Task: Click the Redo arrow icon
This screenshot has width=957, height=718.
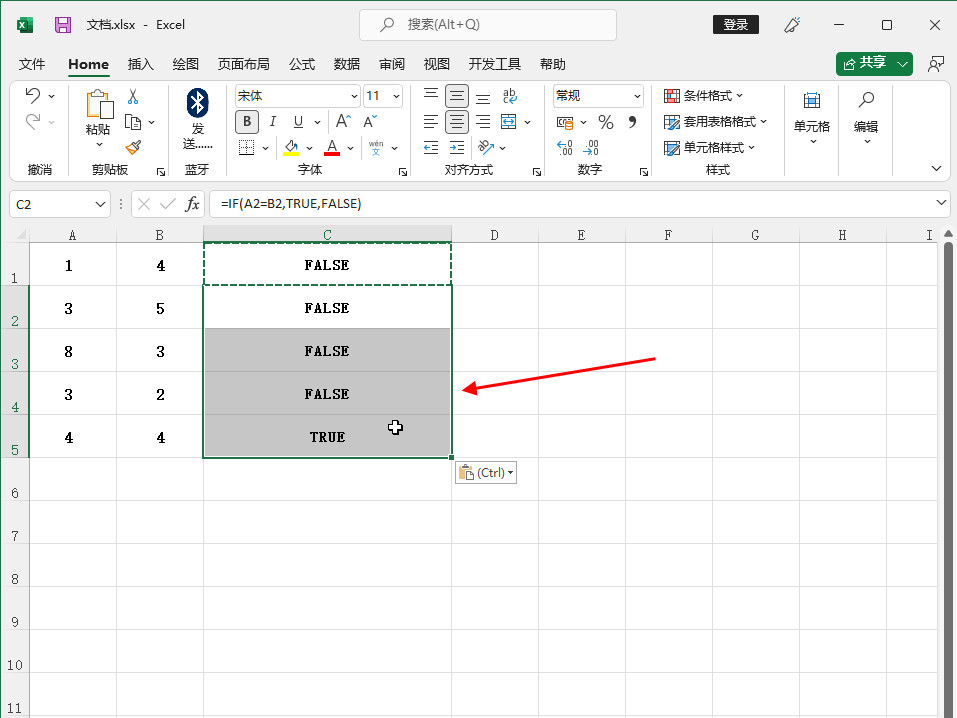Action: (x=33, y=121)
